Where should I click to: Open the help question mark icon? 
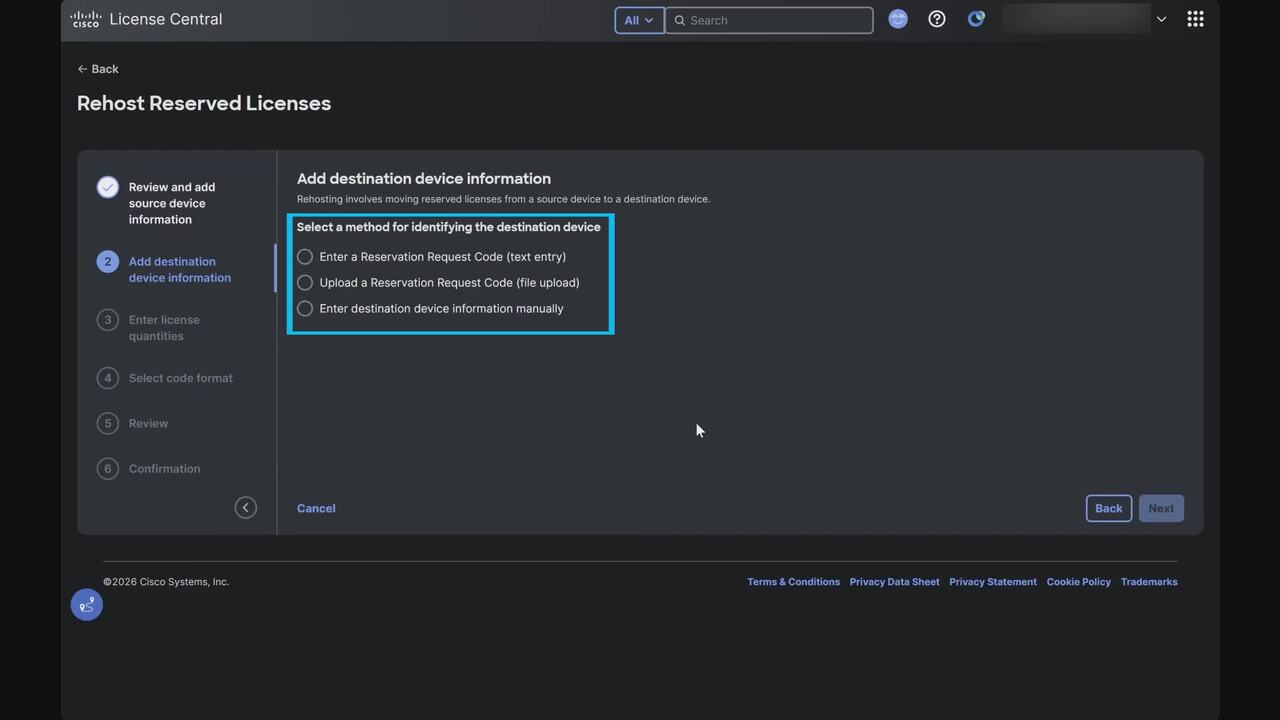[x=937, y=19]
